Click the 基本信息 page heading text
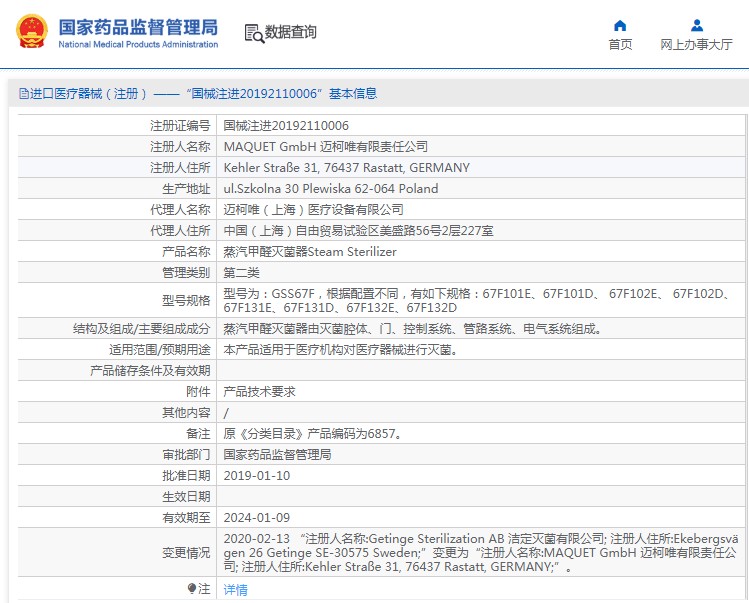749x603 pixels. point(353,94)
